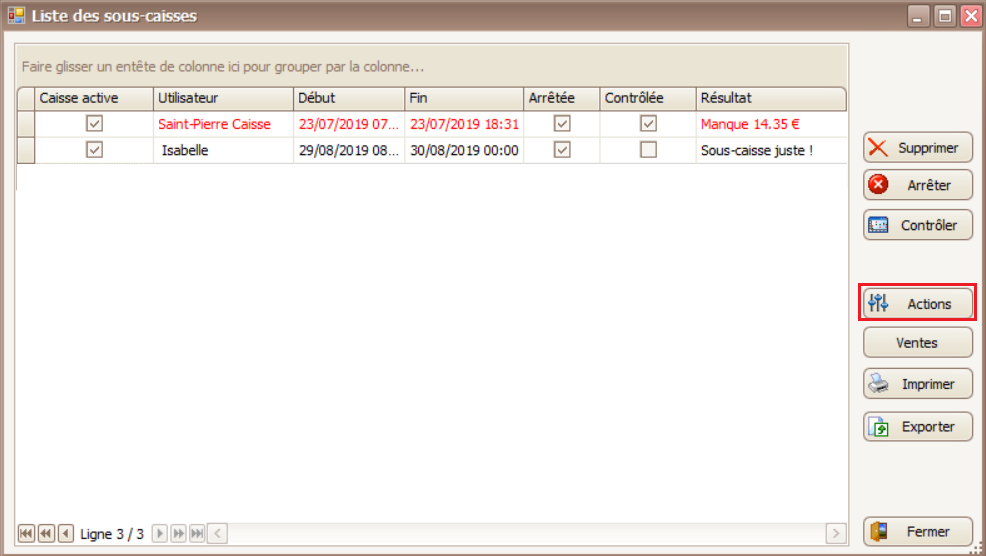Screen dimensions: 986x556
Task: Click the 29/08/2019 Début cell
Action: pyautogui.click(x=349, y=150)
